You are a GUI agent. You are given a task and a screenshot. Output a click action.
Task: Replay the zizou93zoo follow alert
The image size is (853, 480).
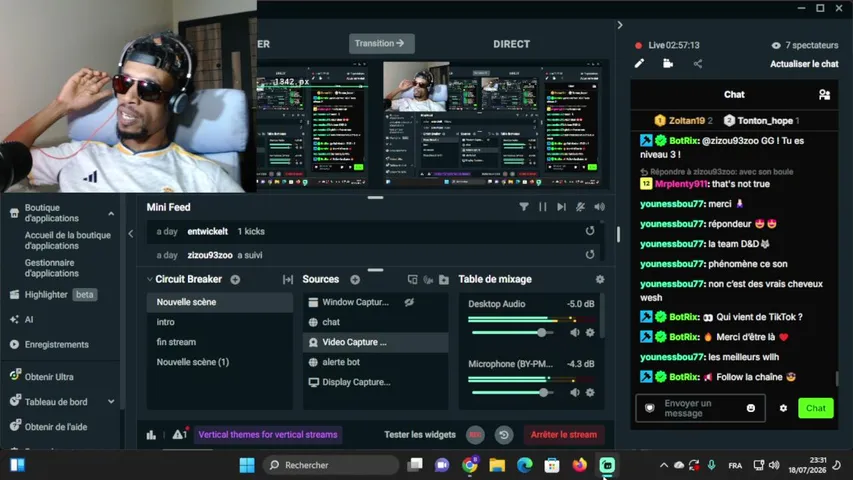pos(590,254)
